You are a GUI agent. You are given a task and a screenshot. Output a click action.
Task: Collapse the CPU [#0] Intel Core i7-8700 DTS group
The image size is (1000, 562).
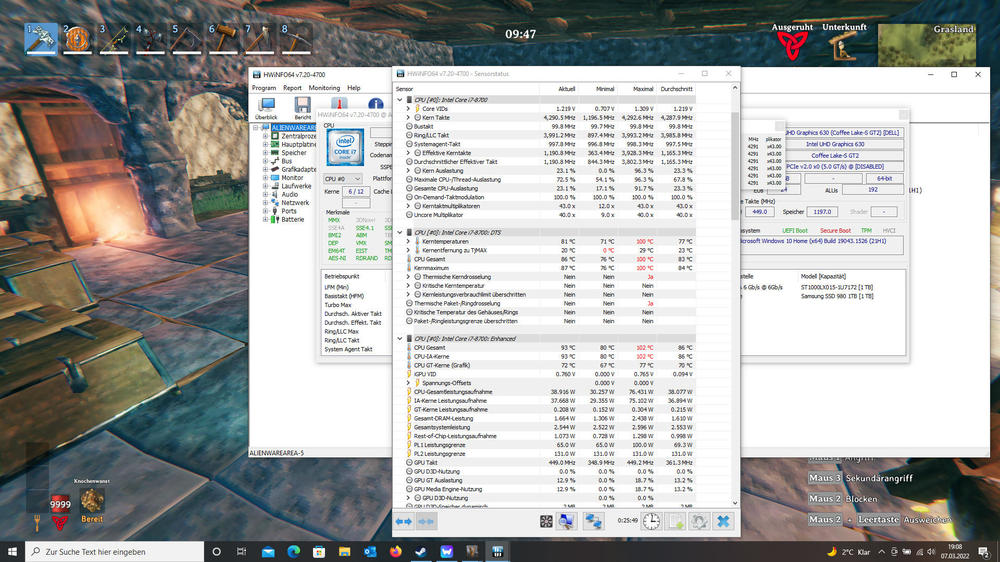click(399, 232)
